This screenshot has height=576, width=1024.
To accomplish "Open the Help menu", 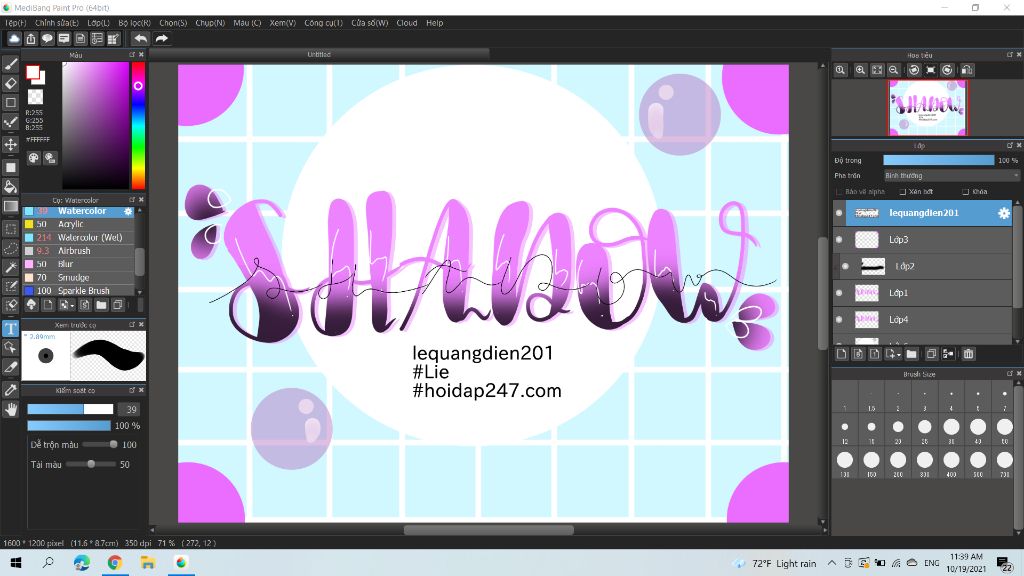I will (435, 23).
